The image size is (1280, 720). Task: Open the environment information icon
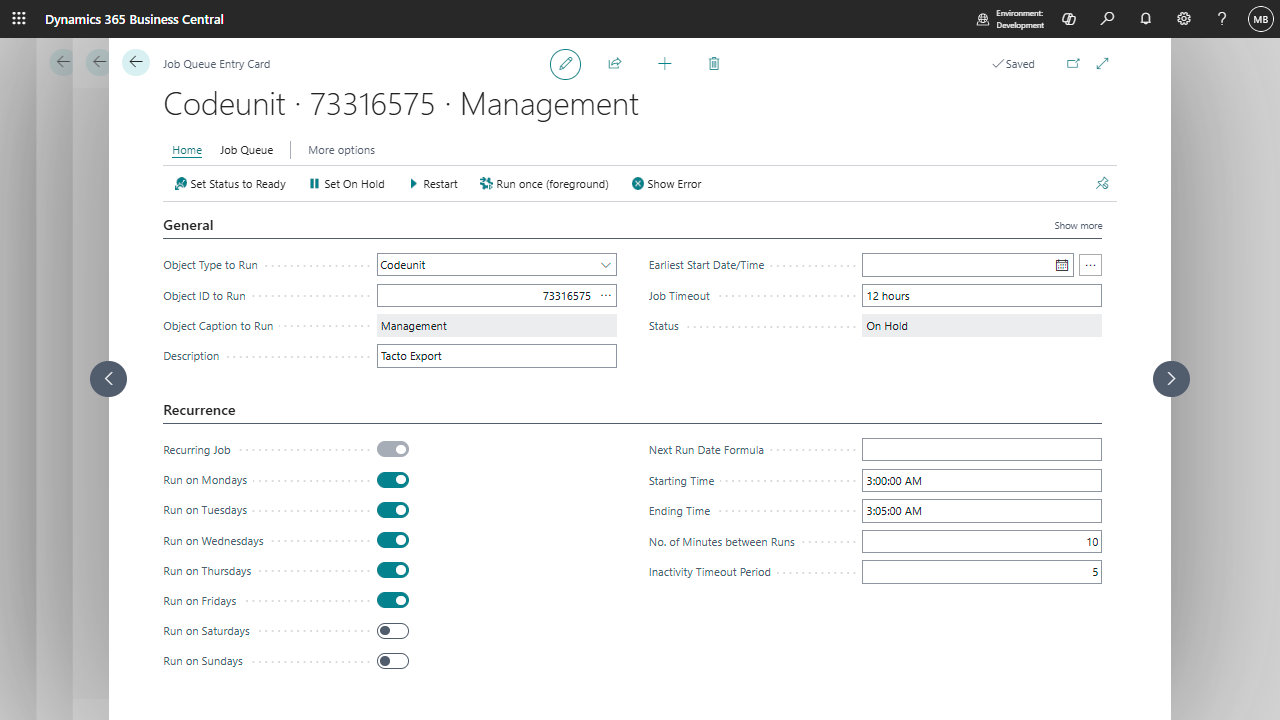pyautogui.click(x=983, y=19)
